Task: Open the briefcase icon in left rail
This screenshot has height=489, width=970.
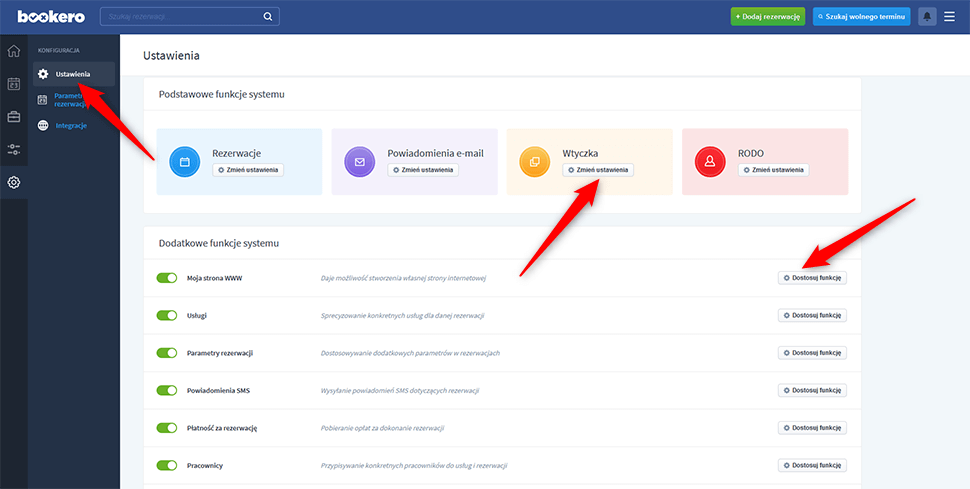Action: pyautogui.click(x=14, y=116)
